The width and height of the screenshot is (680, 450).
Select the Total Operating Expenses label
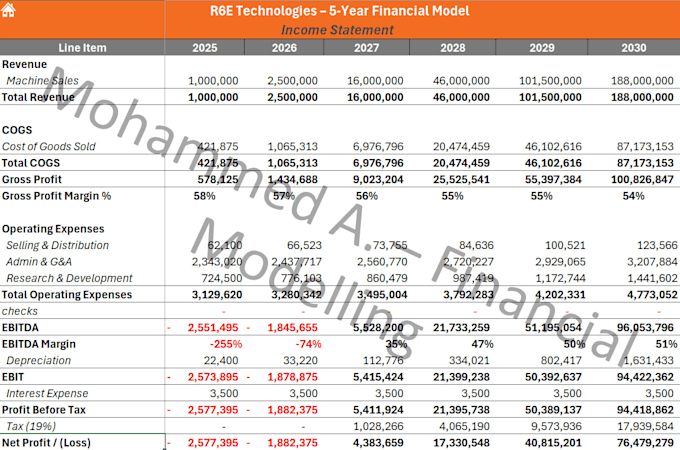pyautogui.click(x=67, y=295)
